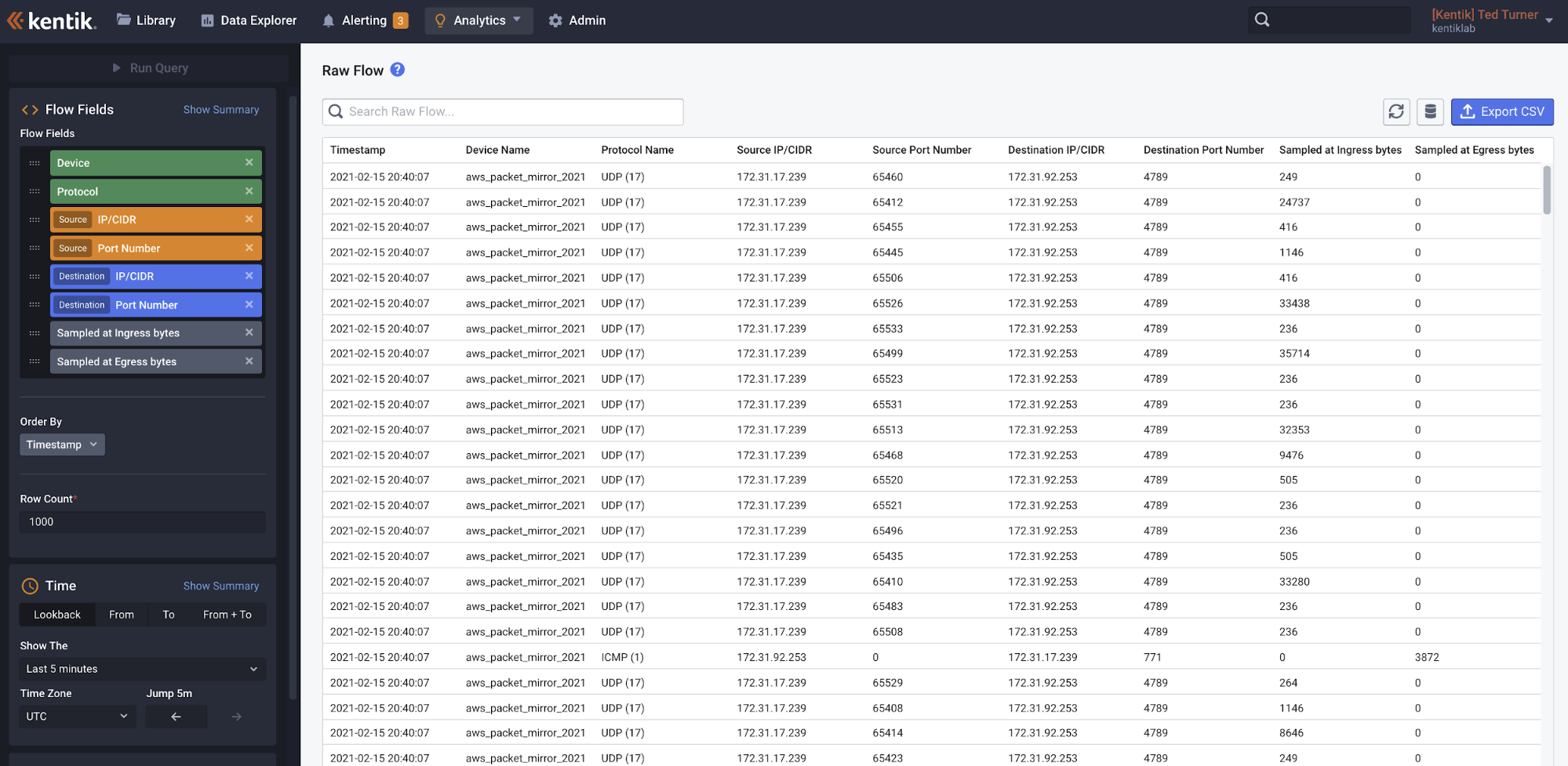1568x766 pixels.
Task: Remove the Source IP/CIDR field
Action: click(249, 220)
